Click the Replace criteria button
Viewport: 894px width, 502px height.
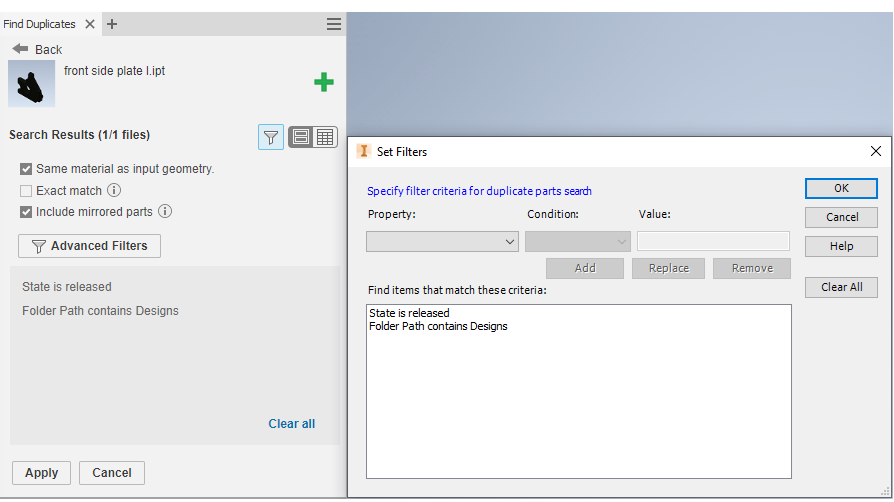668,268
